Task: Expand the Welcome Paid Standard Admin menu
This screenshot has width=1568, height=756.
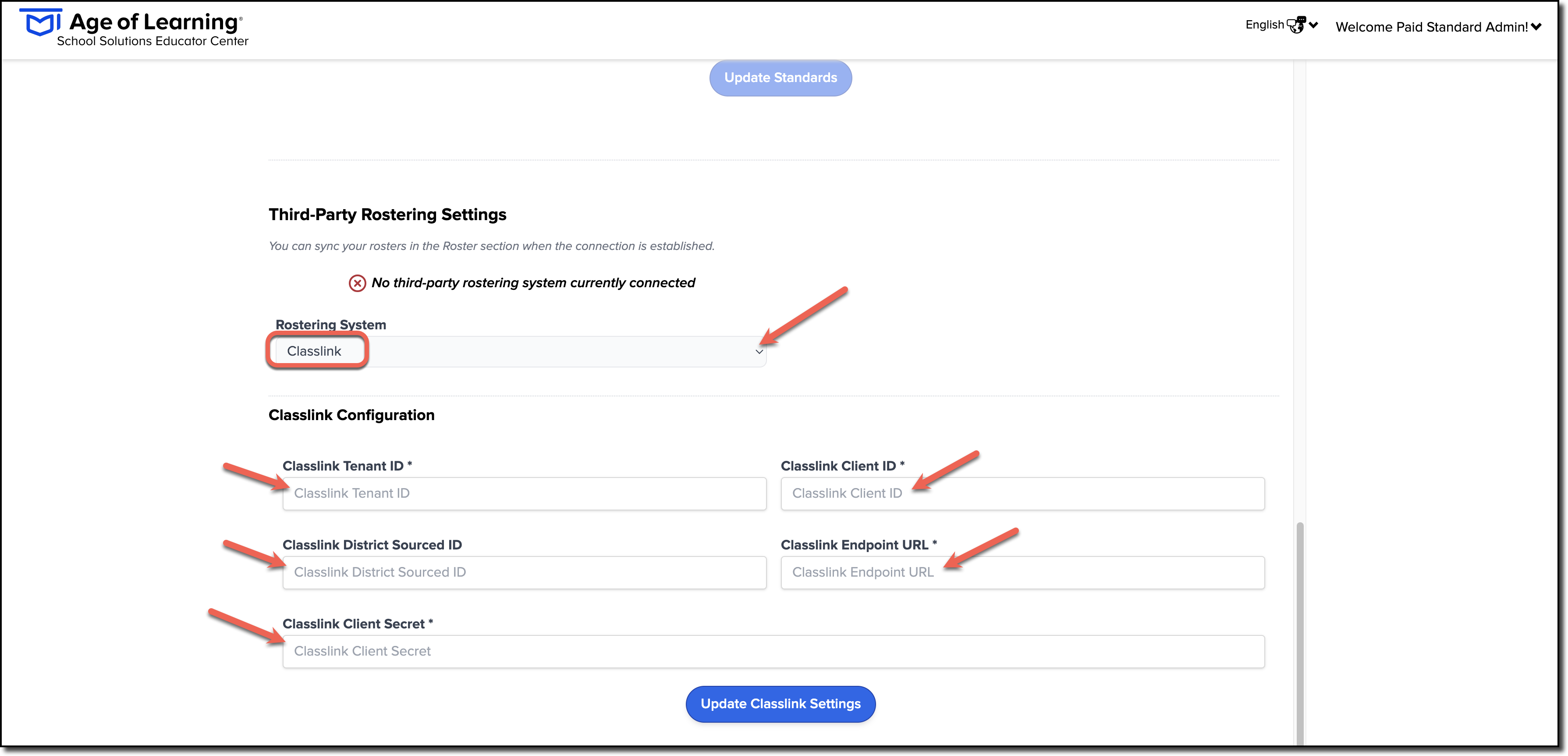Action: (x=1438, y=27)
